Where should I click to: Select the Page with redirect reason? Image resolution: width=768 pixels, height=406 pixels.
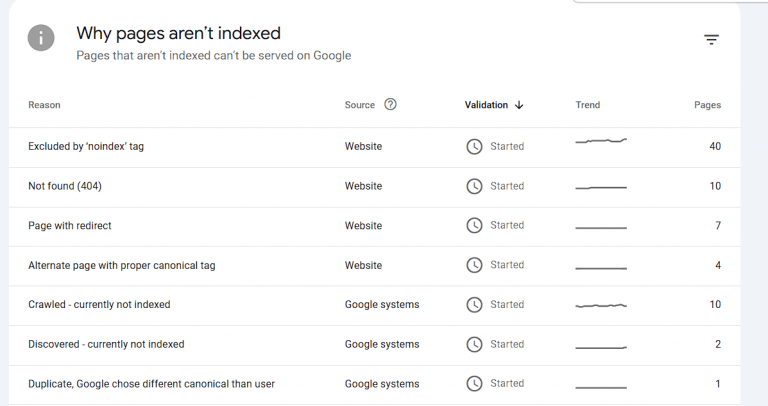click(x=70, y=226)
